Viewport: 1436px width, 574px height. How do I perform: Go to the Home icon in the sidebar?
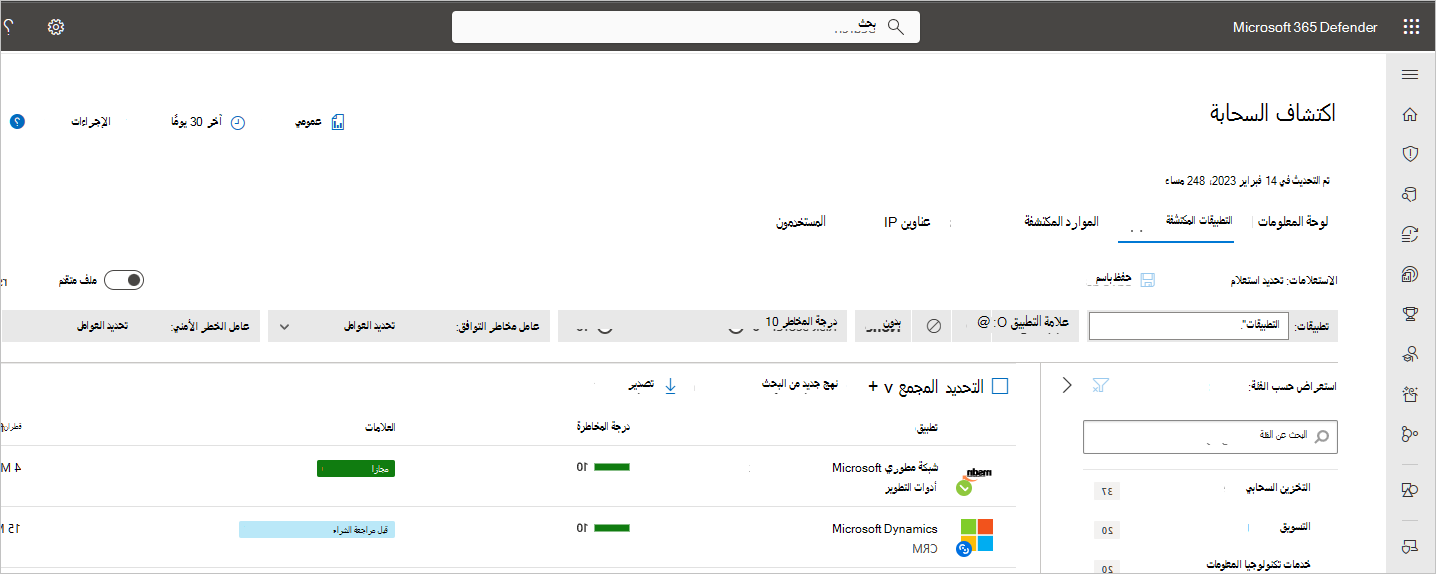1410,114
